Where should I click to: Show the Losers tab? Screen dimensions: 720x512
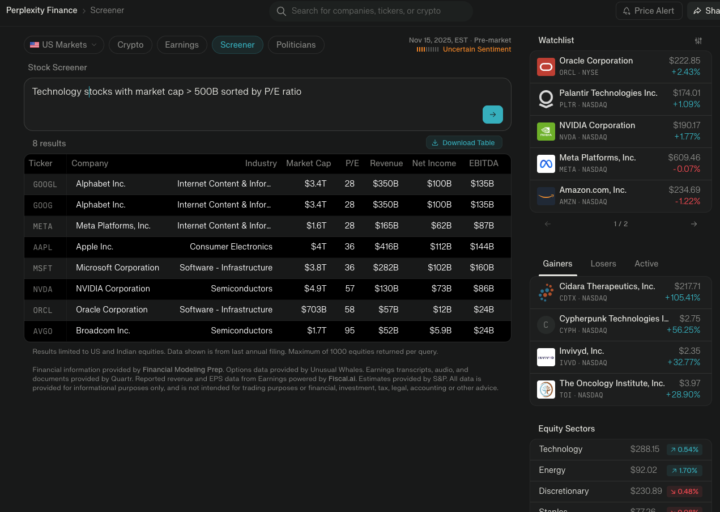(x=603, y=264)
